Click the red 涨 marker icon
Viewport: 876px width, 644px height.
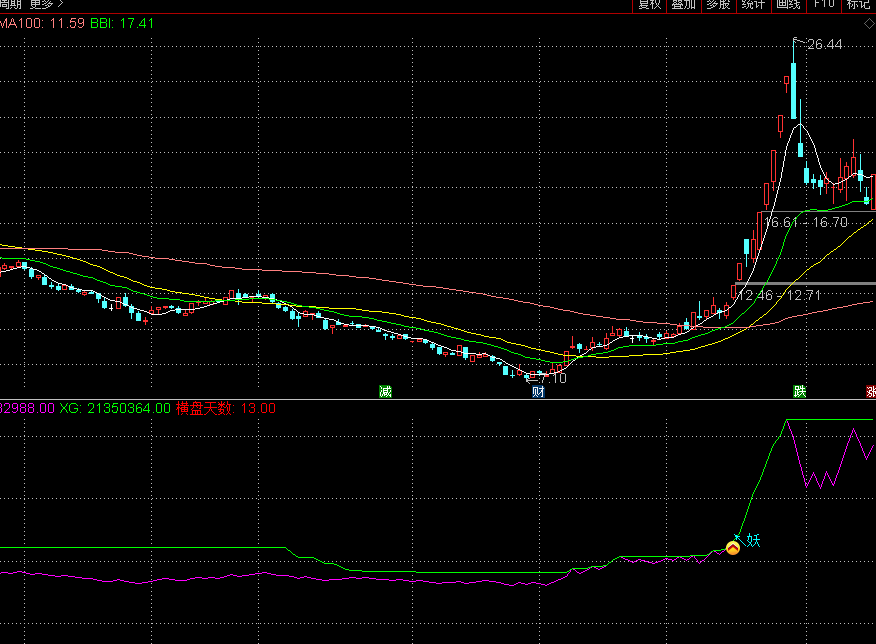pyautogui.click(x=870, y=392)
